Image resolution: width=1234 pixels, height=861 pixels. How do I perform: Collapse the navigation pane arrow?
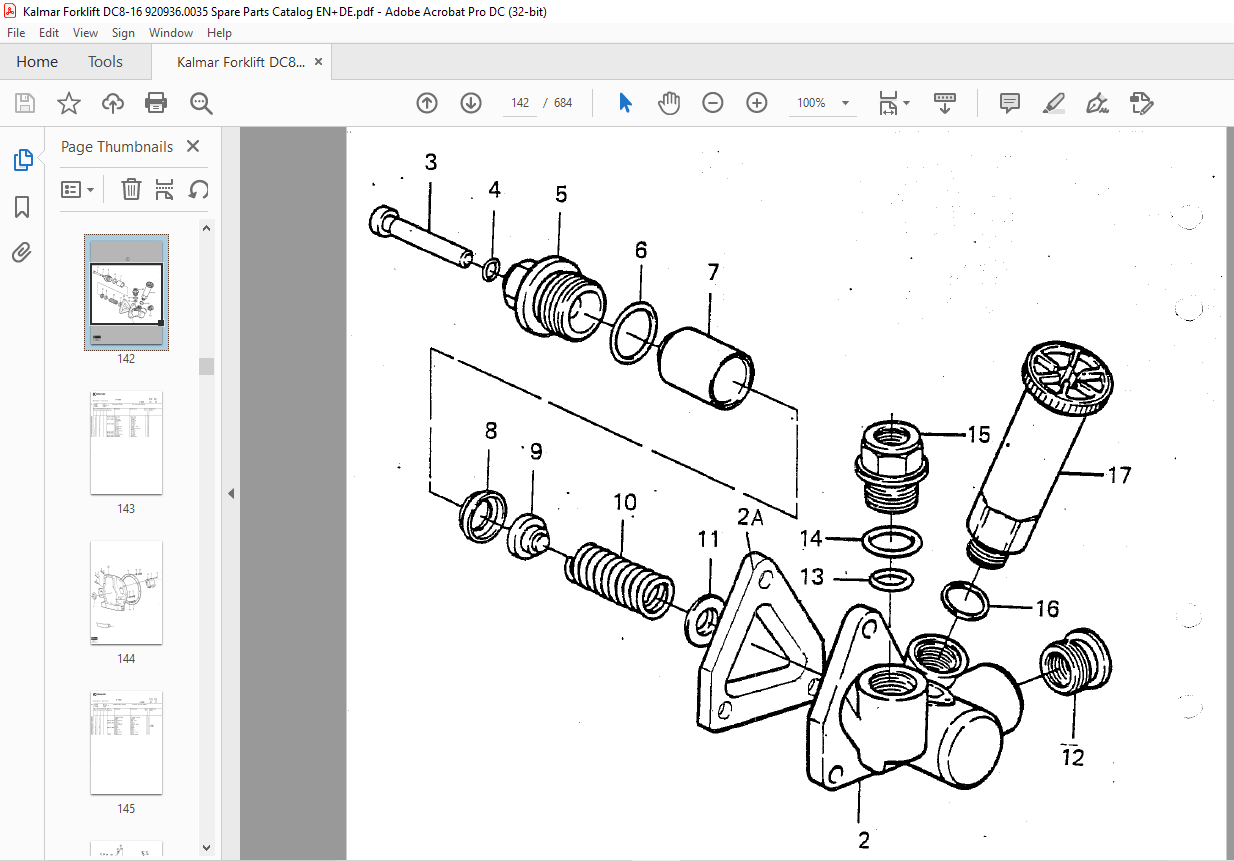click(x=232, y=493)
